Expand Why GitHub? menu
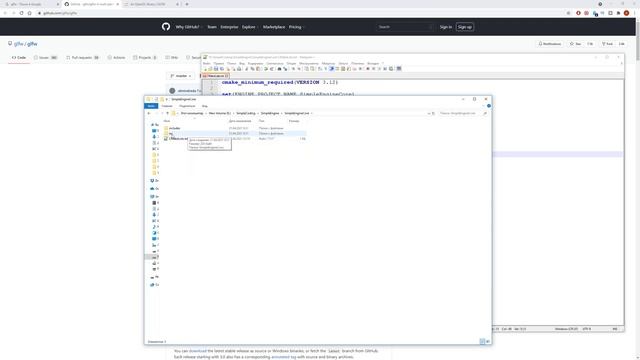640x360 pixels. 188,27
